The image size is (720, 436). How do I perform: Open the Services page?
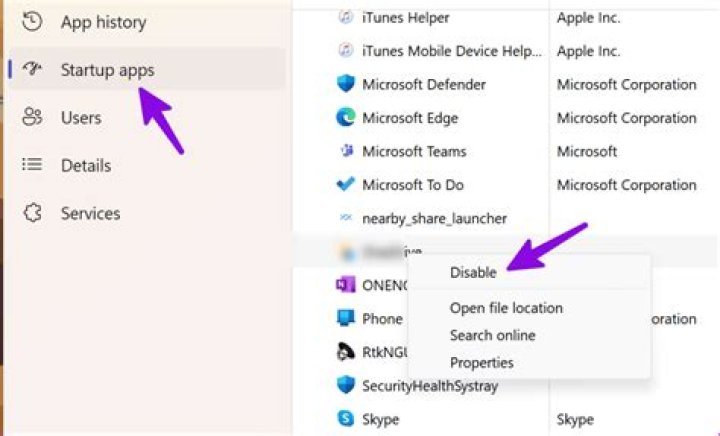pos(147,213)
